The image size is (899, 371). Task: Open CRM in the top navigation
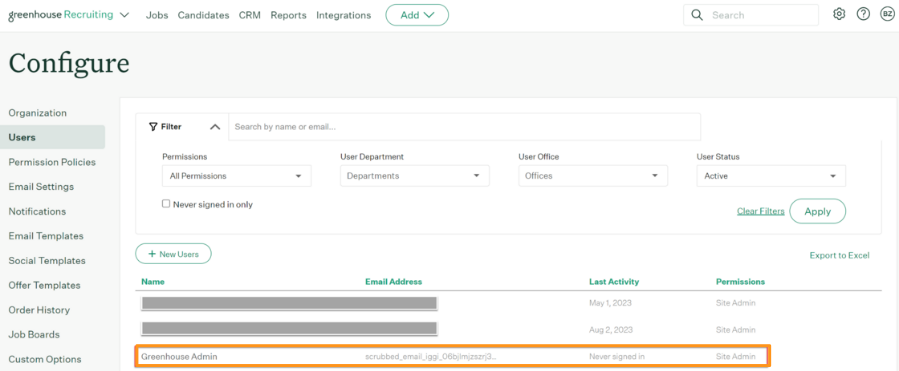250,15
